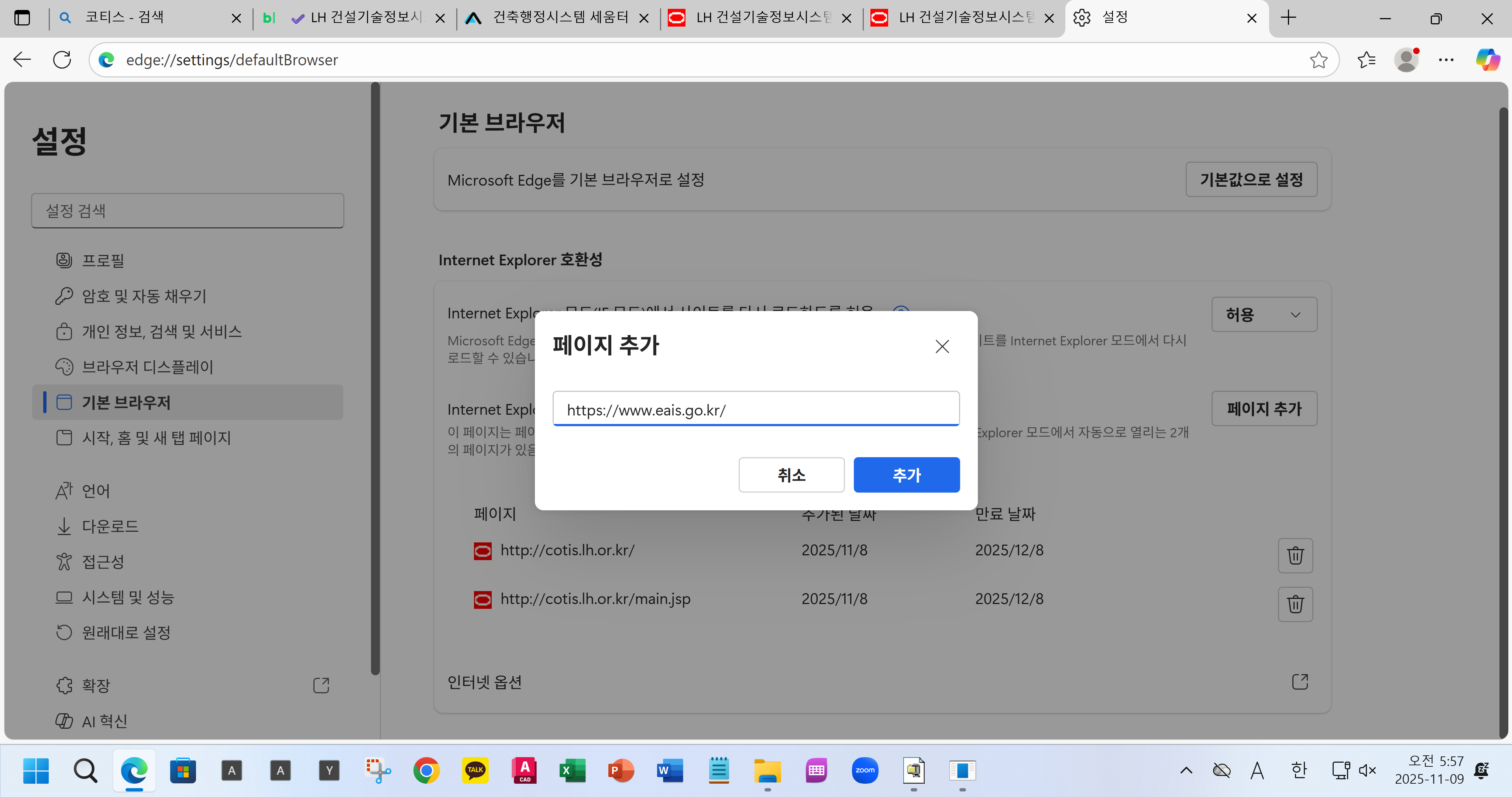
Task: Open the Settings and more ellipsis menu
Action: pos(1446,60)
